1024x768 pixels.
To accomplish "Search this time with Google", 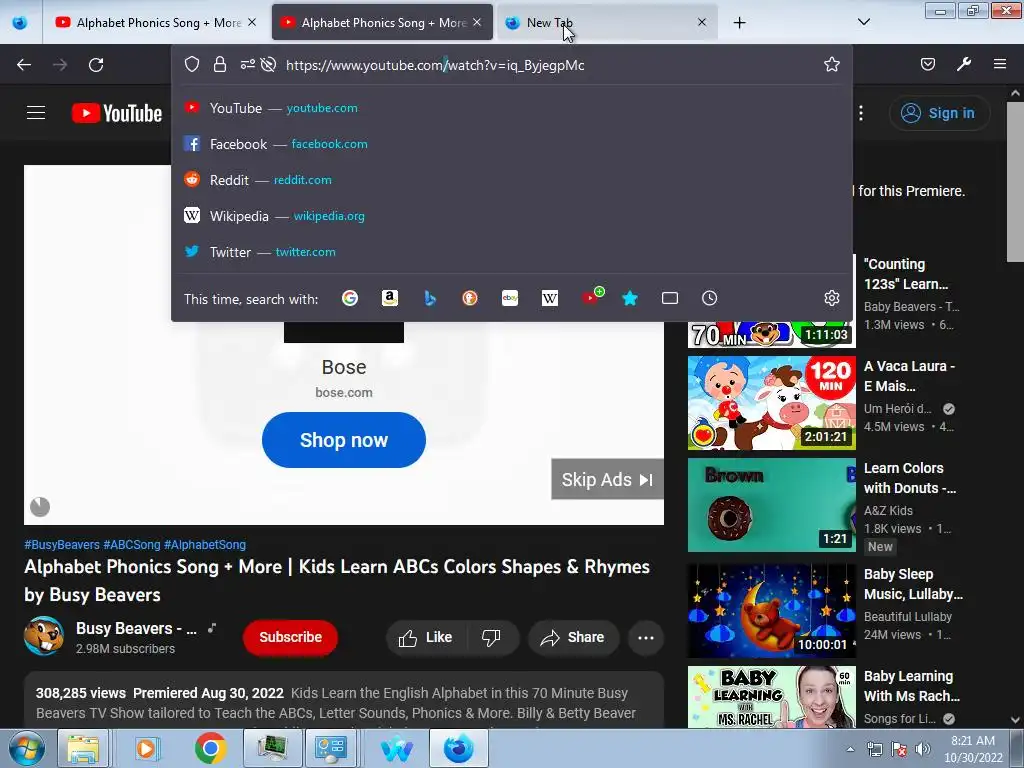I will (350, 298).
